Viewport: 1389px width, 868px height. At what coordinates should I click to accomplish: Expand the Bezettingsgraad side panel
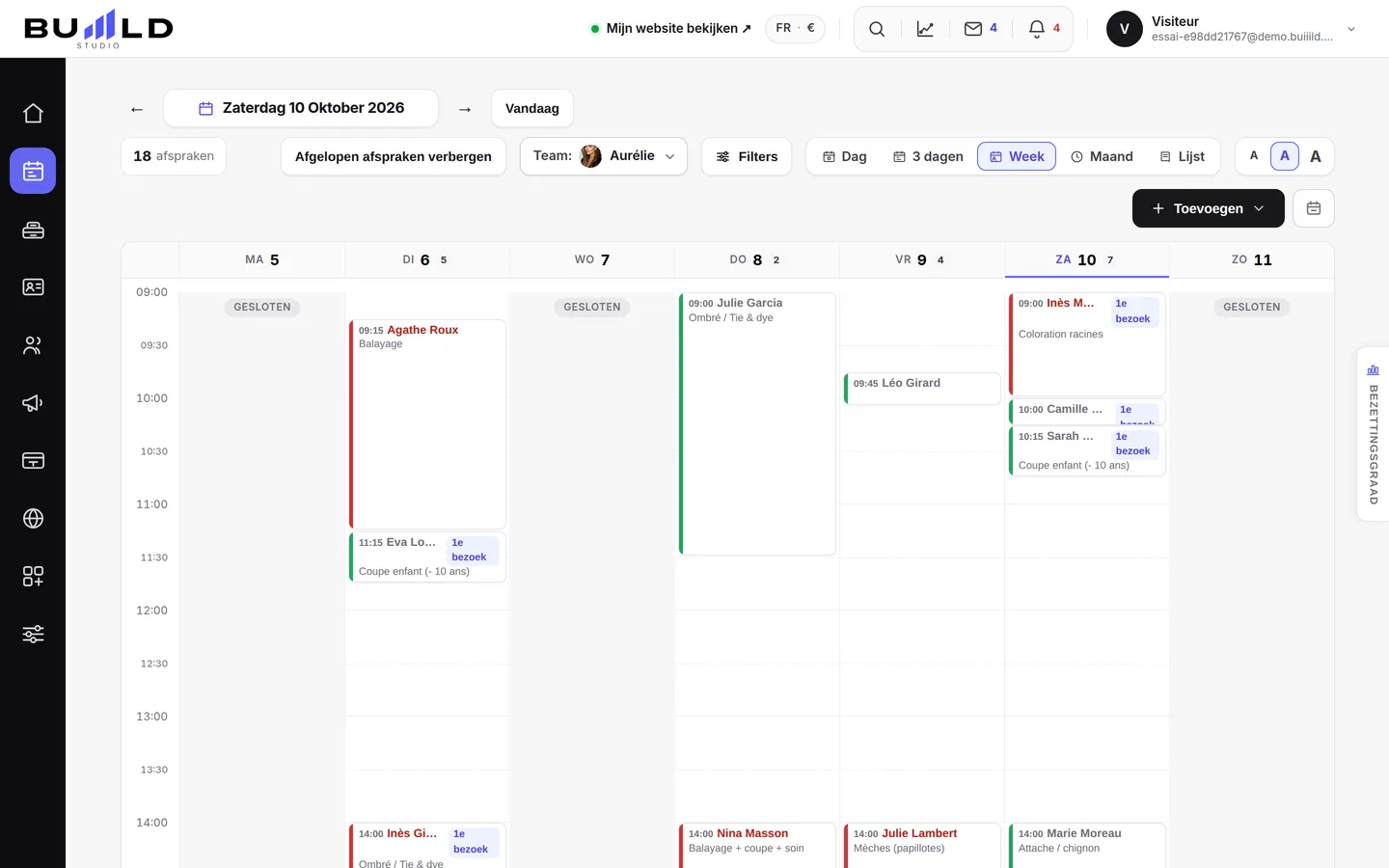[x=1374, y=434]
